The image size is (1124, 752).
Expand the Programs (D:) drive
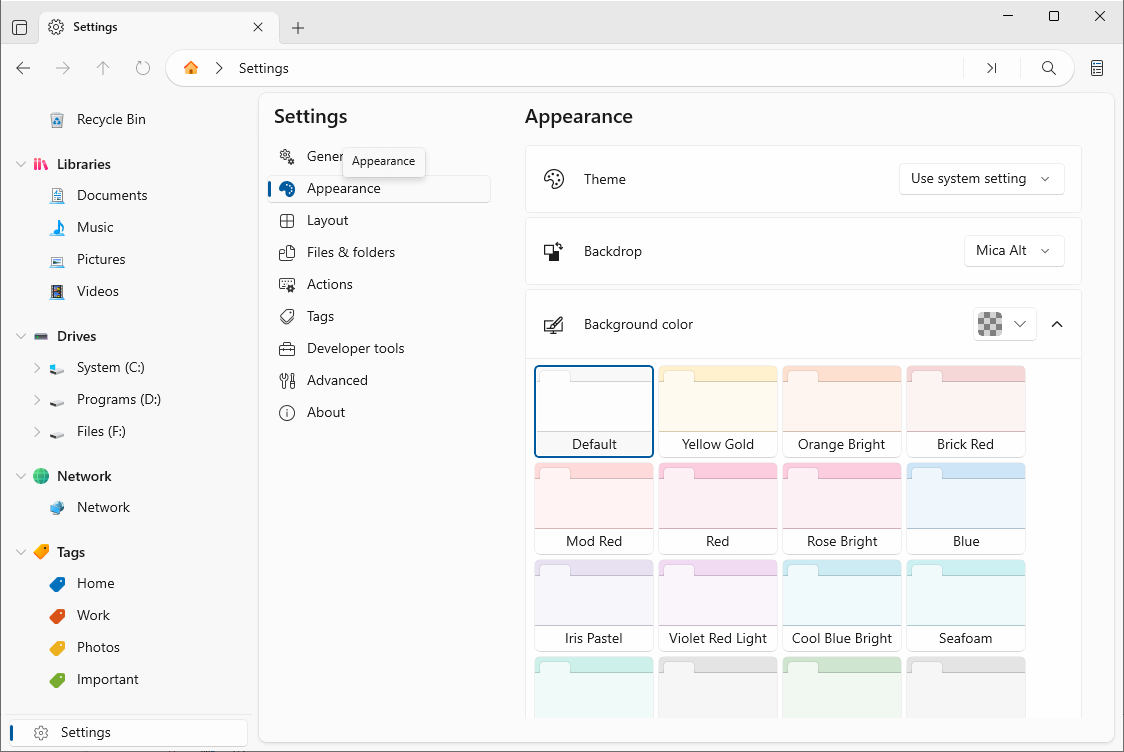pyautogui.click(x=37, y=400)
